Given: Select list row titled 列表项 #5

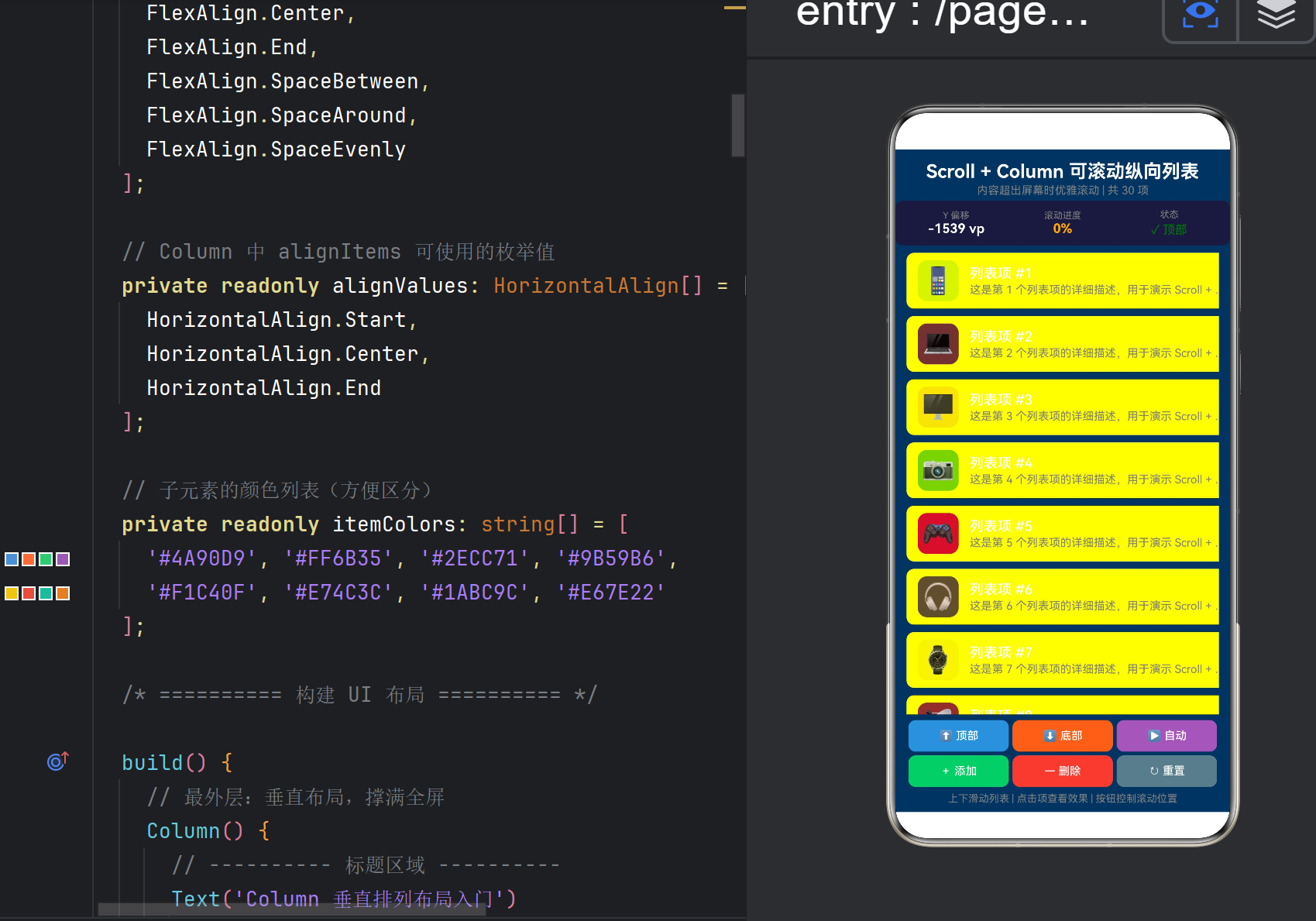Looking at the screenshot, I should click(x=1062, y=534).
